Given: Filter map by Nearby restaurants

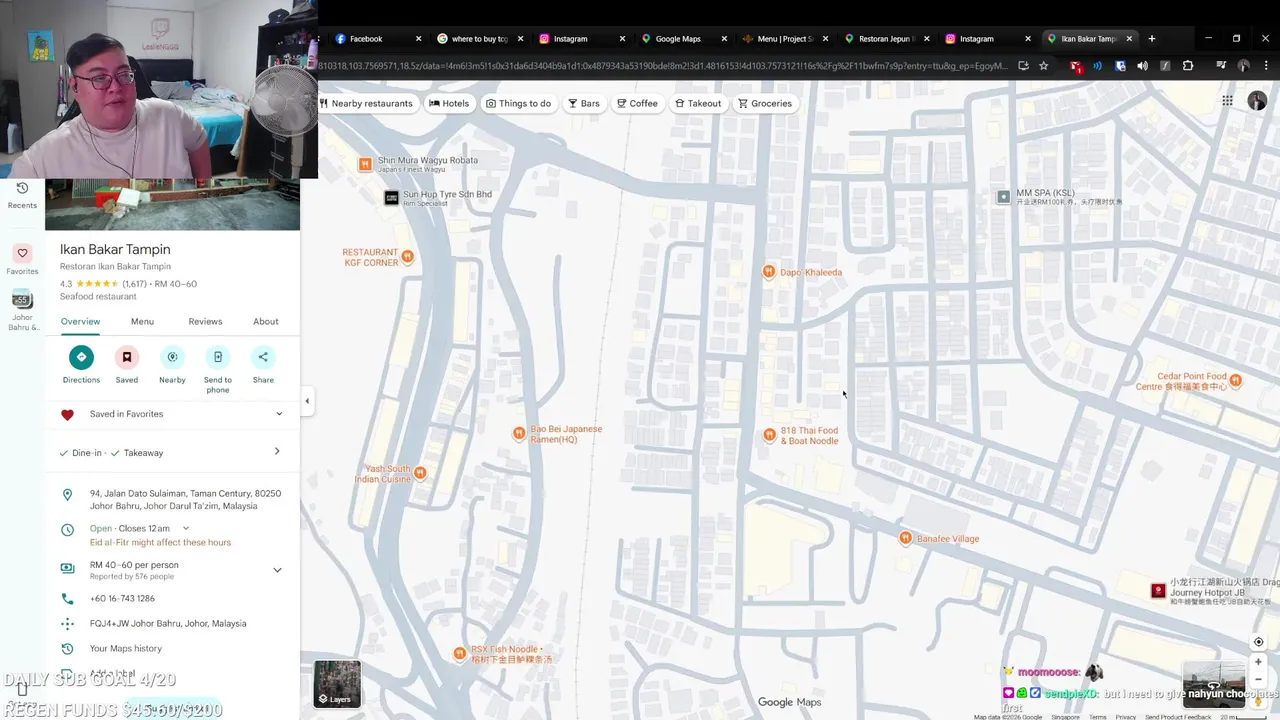Looking at the screenshot, I should (367, 103).
